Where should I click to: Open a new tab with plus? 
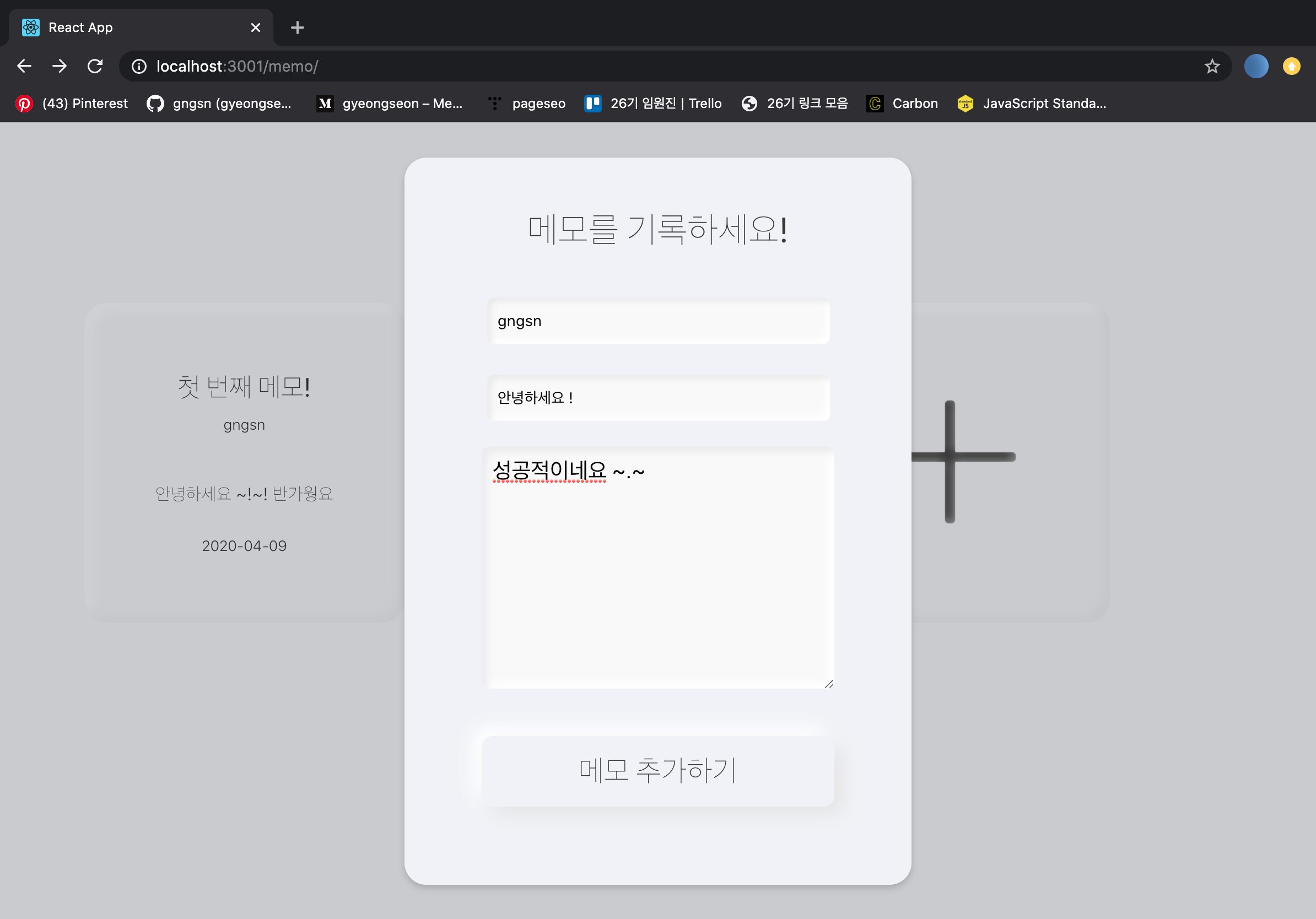[x=297, y=28]
